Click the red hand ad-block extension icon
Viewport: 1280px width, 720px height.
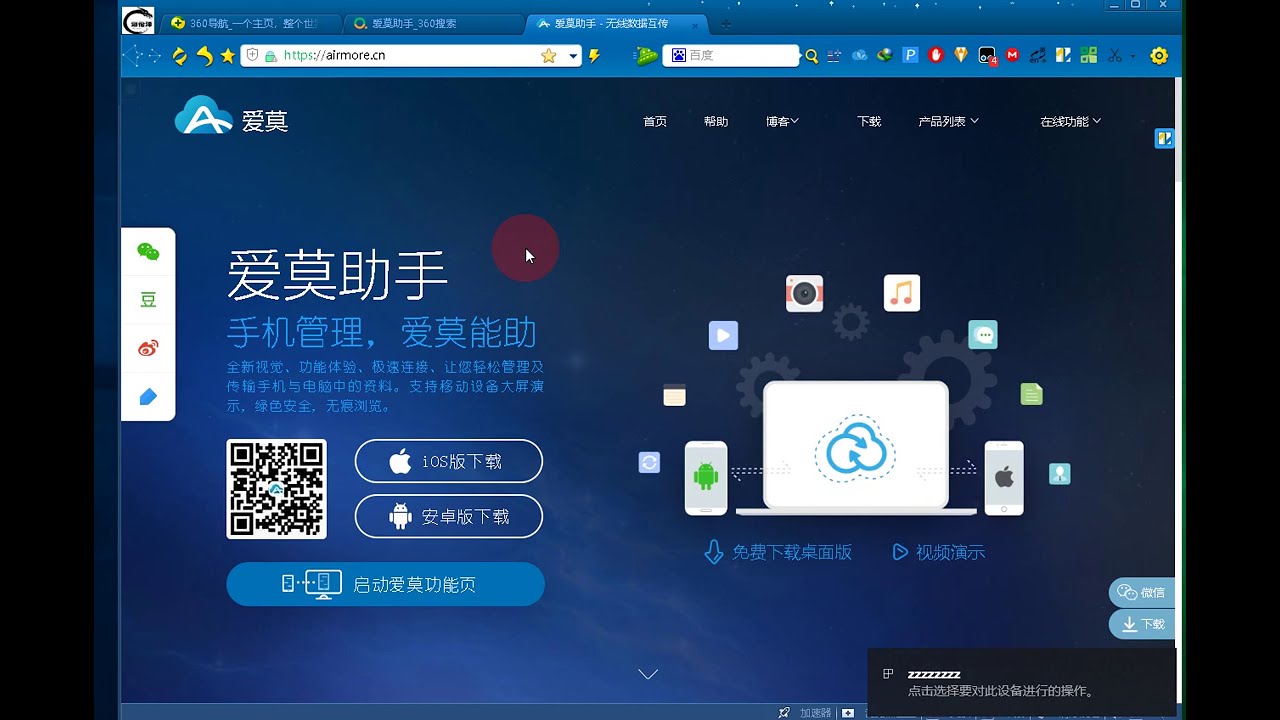pos(936,56)
